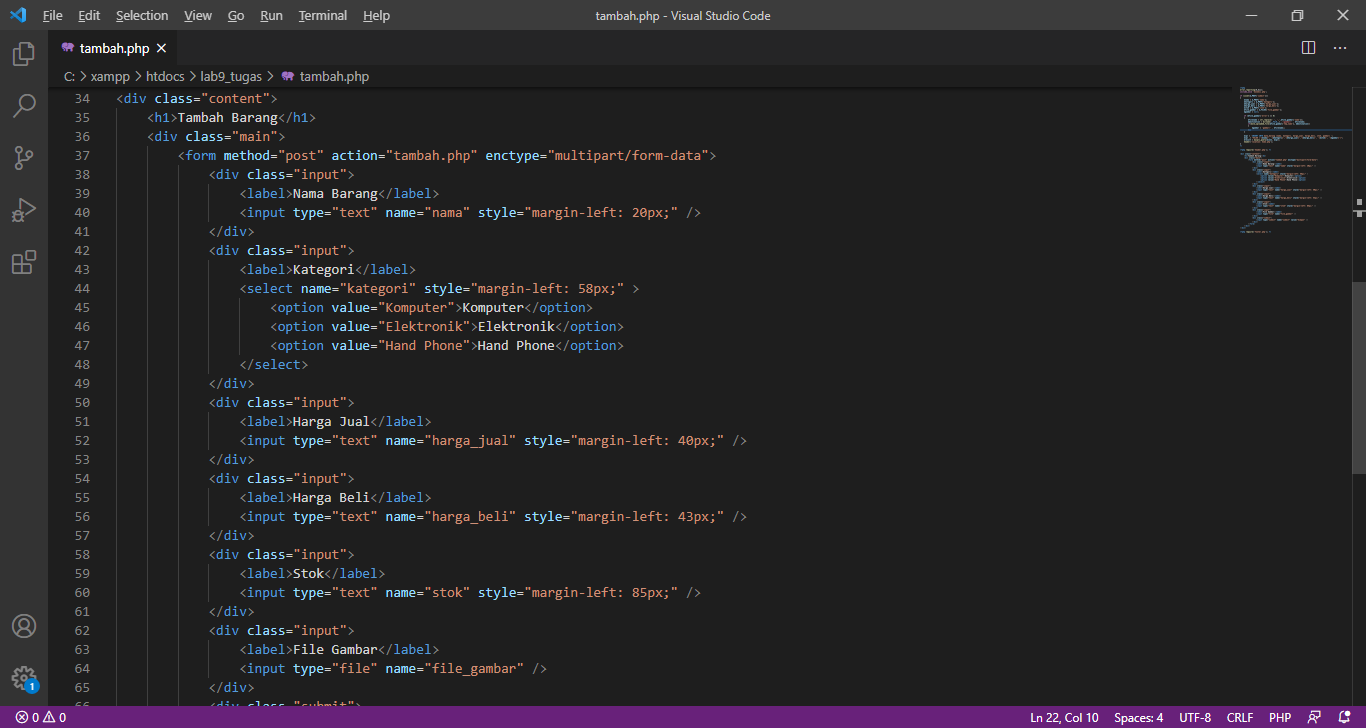The image size is (1366, 728).
Task: Click the Accounts icon in activity bar
Action: 23,626
